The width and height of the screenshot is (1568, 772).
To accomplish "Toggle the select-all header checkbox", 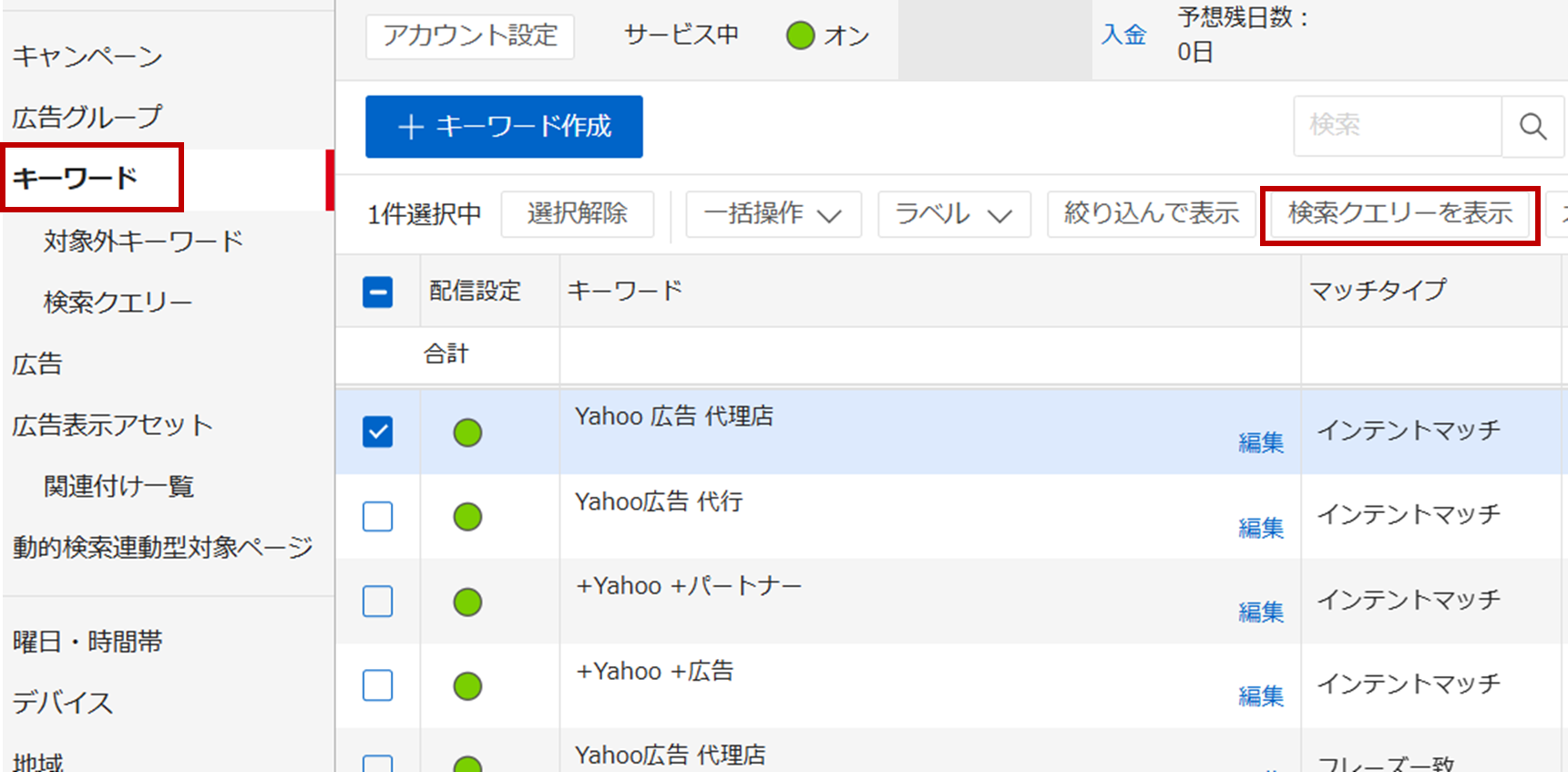I will point(377,292).
